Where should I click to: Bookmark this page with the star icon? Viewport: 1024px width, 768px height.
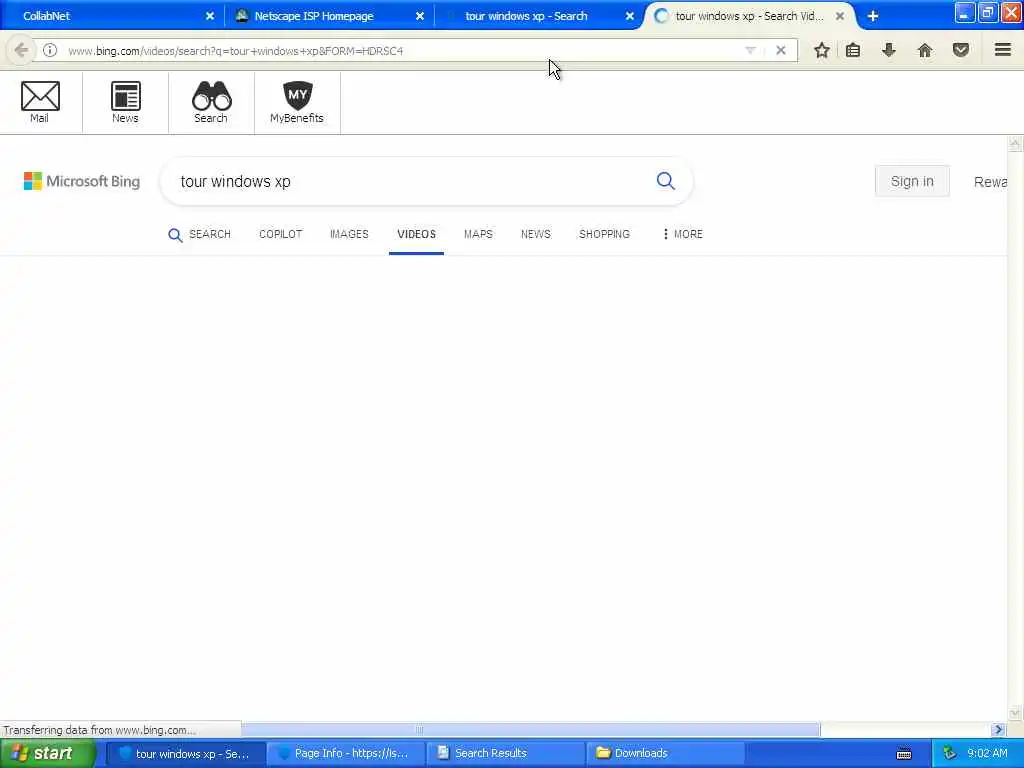pos(822,50)
